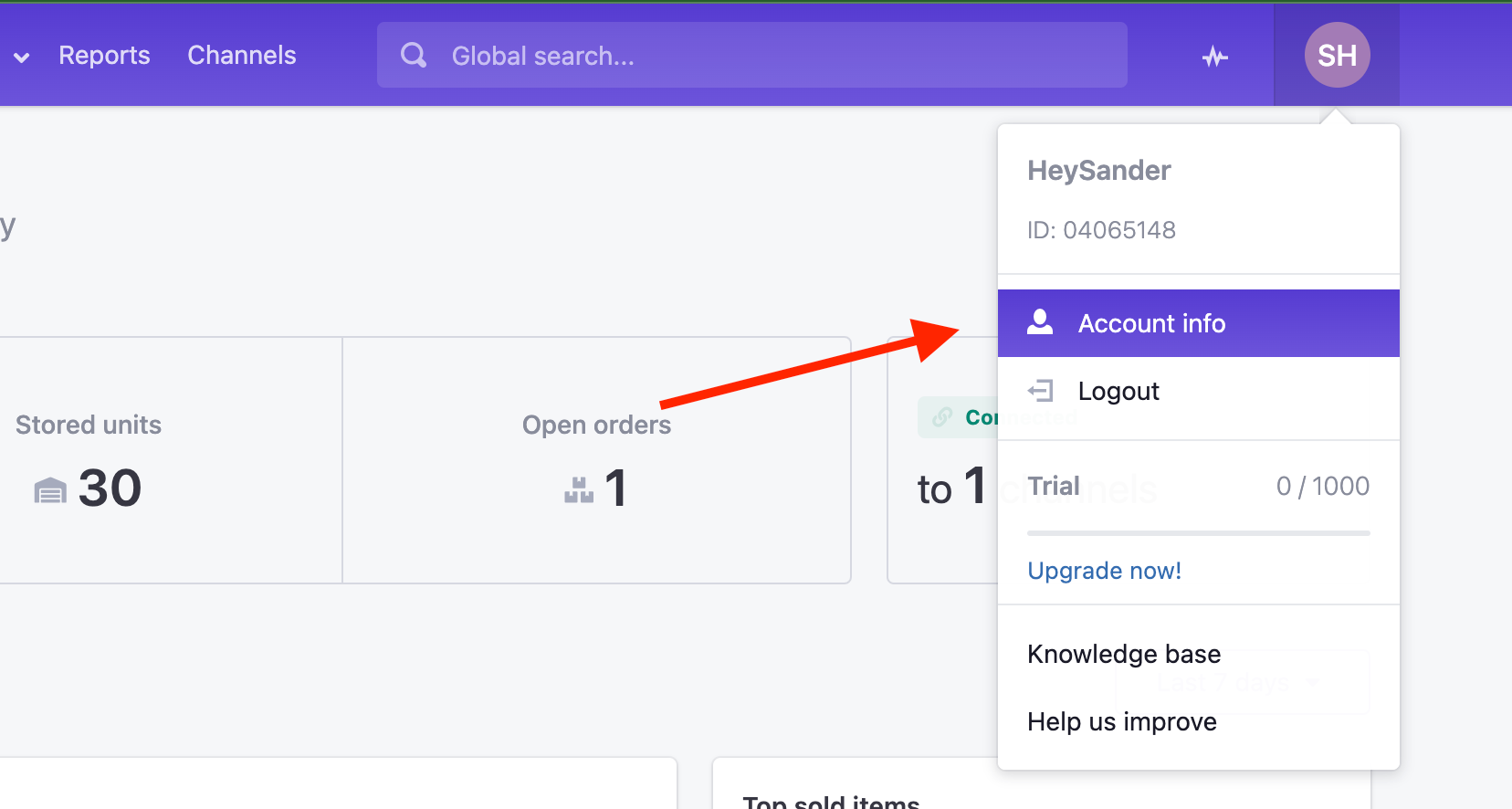
Task: Click the boxes icon in Open orders
Action: (x=579, y=490)
